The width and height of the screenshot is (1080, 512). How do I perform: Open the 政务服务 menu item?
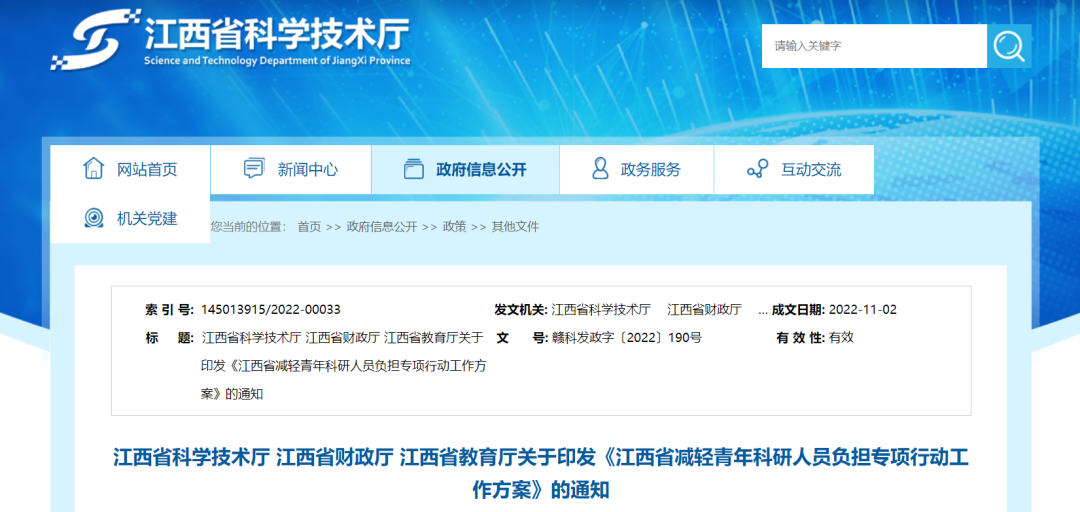651,170
